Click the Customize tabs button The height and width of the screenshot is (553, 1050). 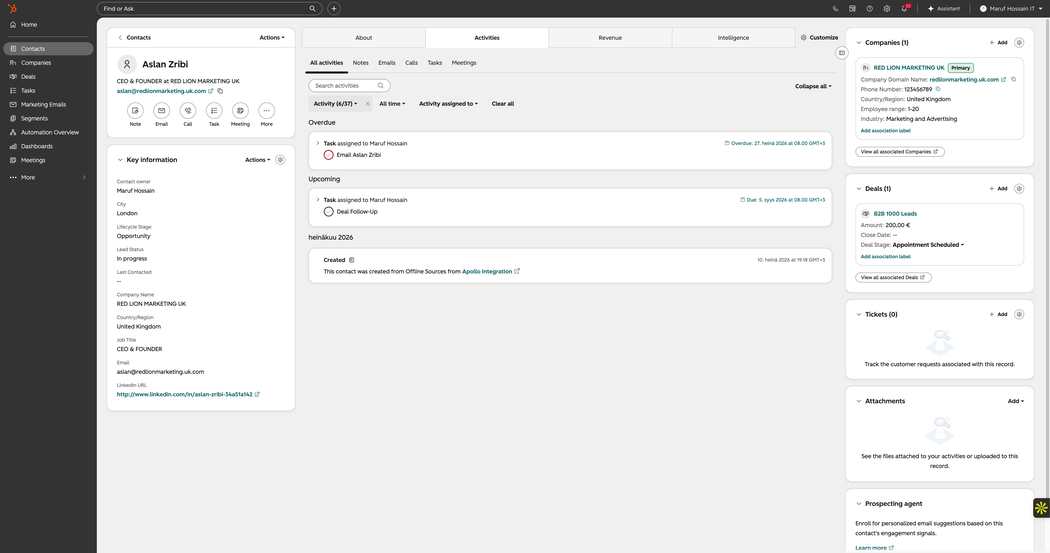coord(819,37)
